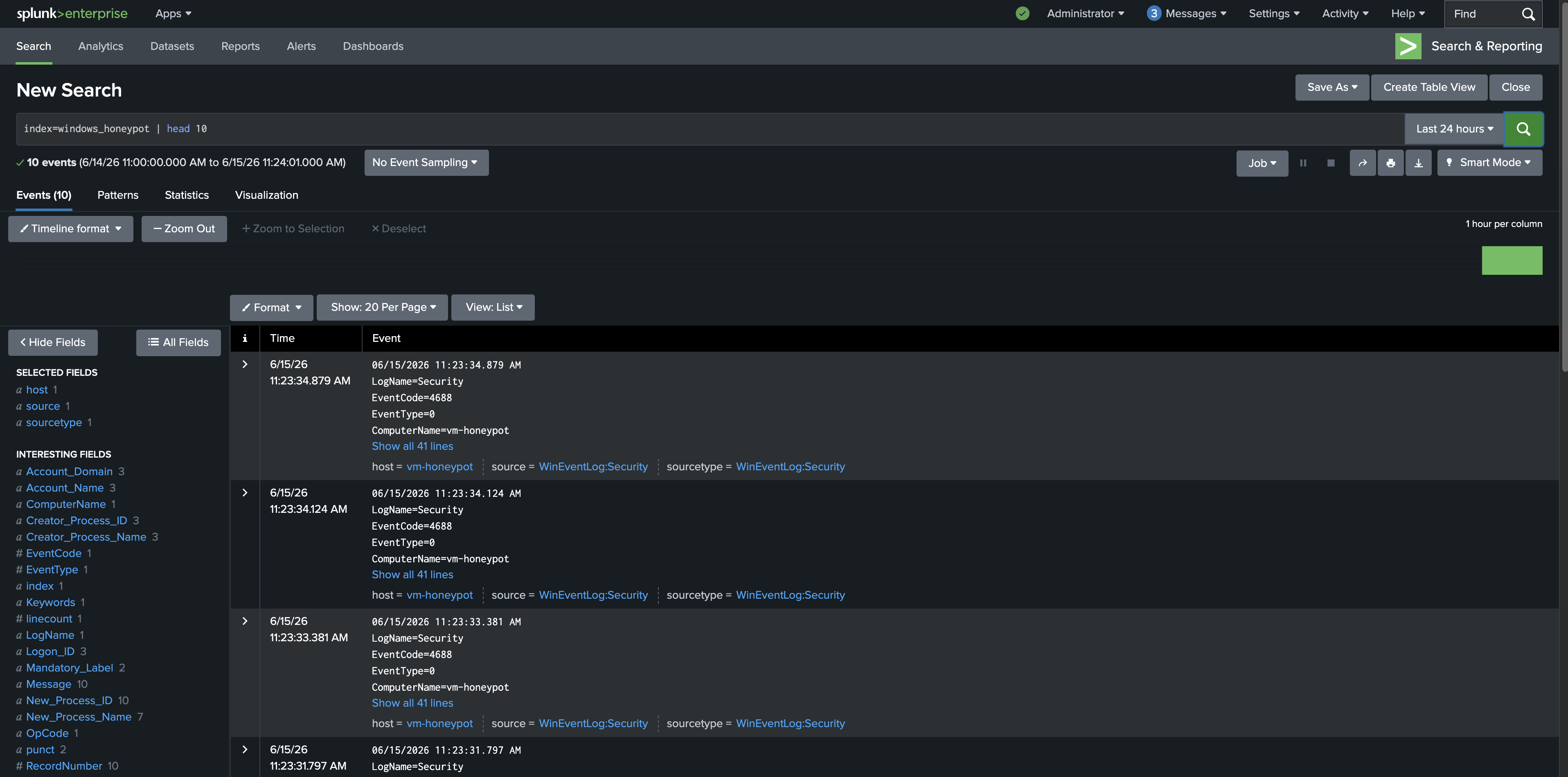Open the New_Process_Name field
This screenshot has height=777, width=1568.
79,717
